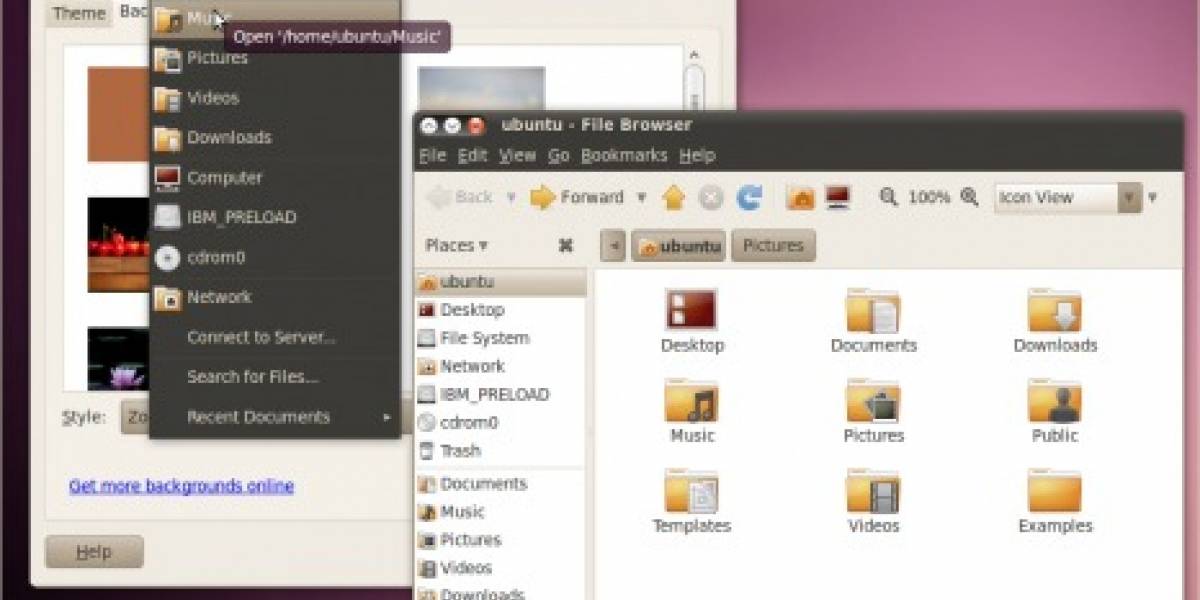The width and height of the screenshot is (1200, 600).
Task: Open the Help menu in File Browser
Action: pos(697,155)
